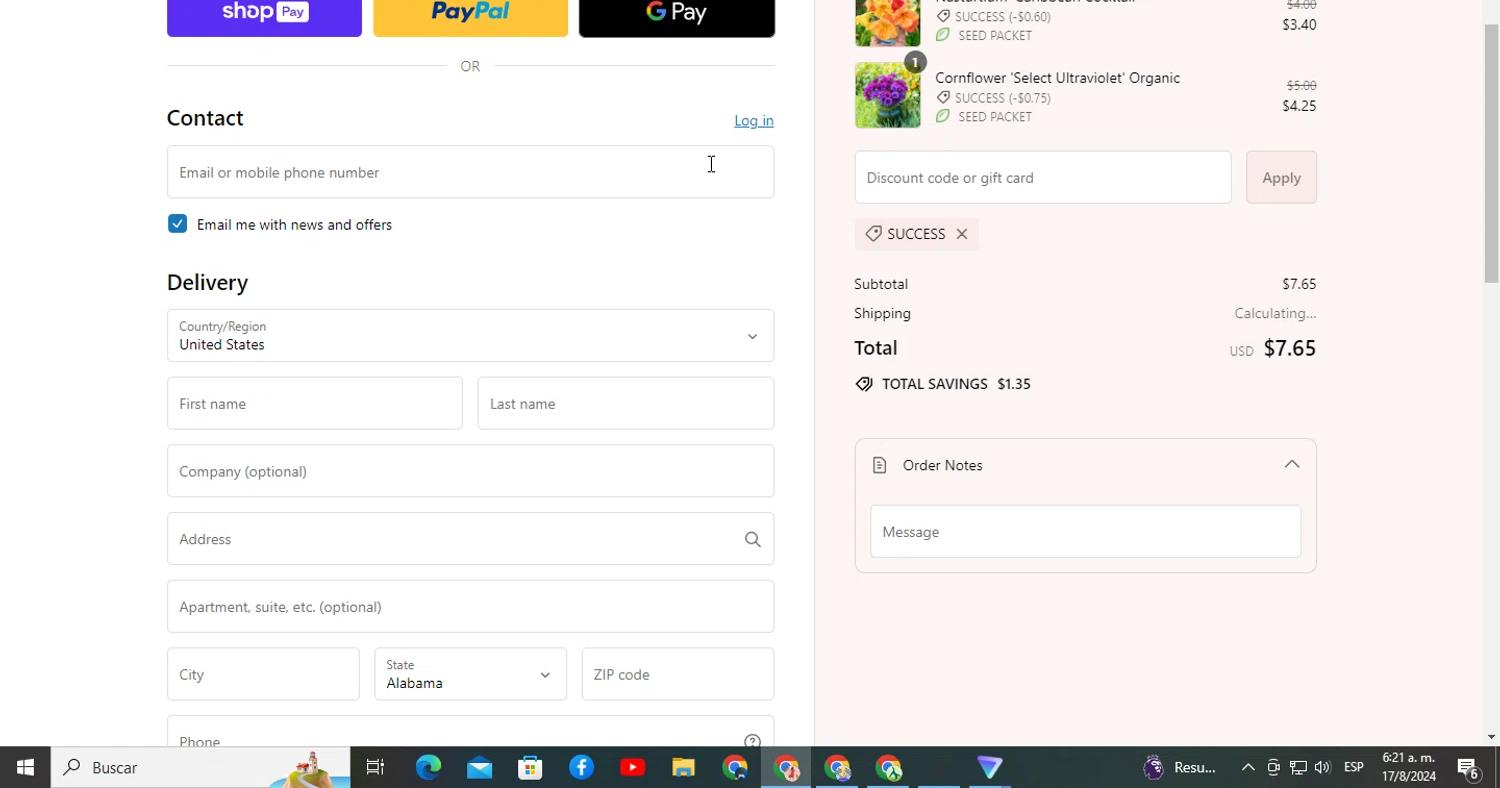The width and height of the screenshot is (1500, 788).
Task: Click the address search magnifier icon
Action: [x=753, y=540]
